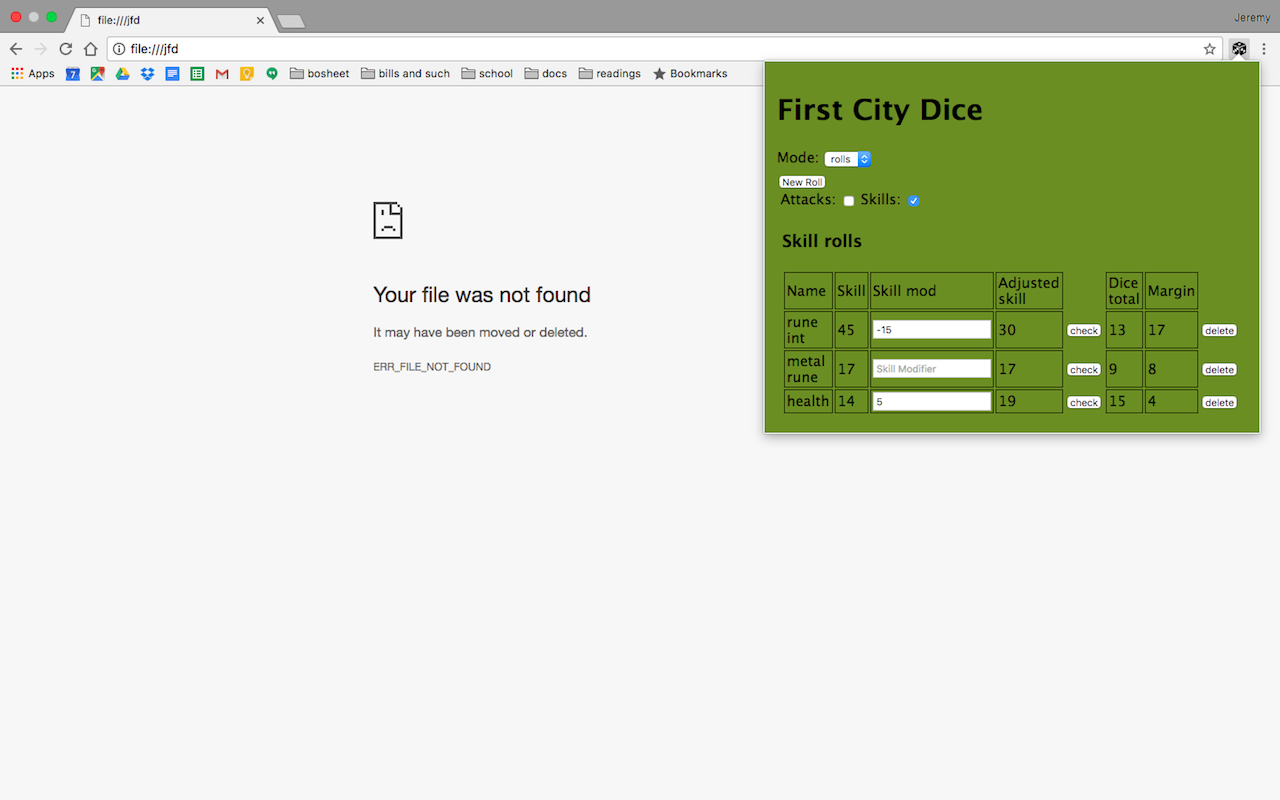Delete the rune int skill roll

[1219, 331]
